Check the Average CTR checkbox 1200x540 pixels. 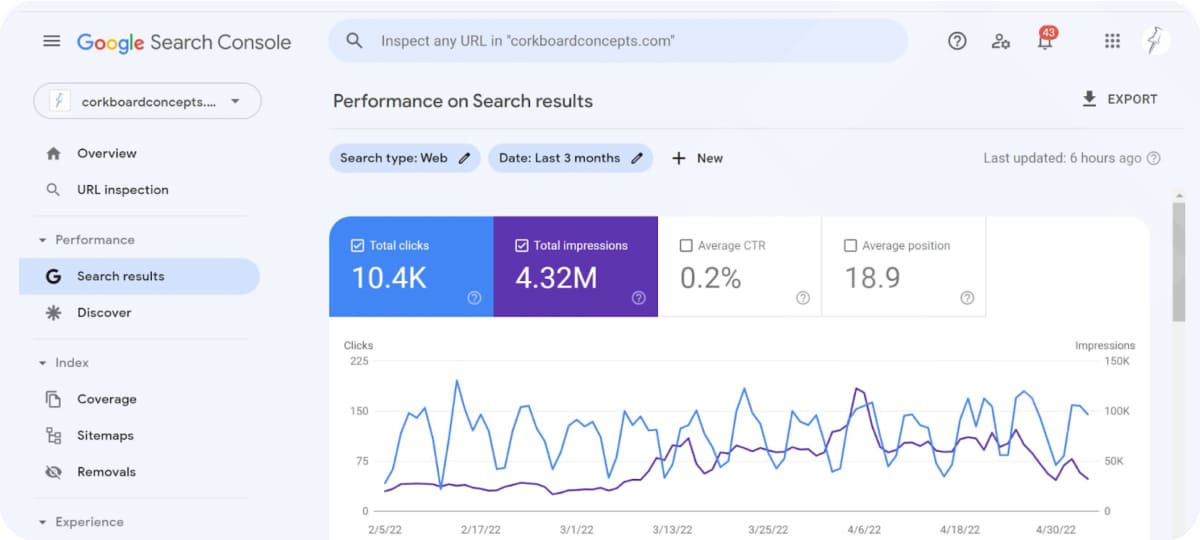point(686,245)
